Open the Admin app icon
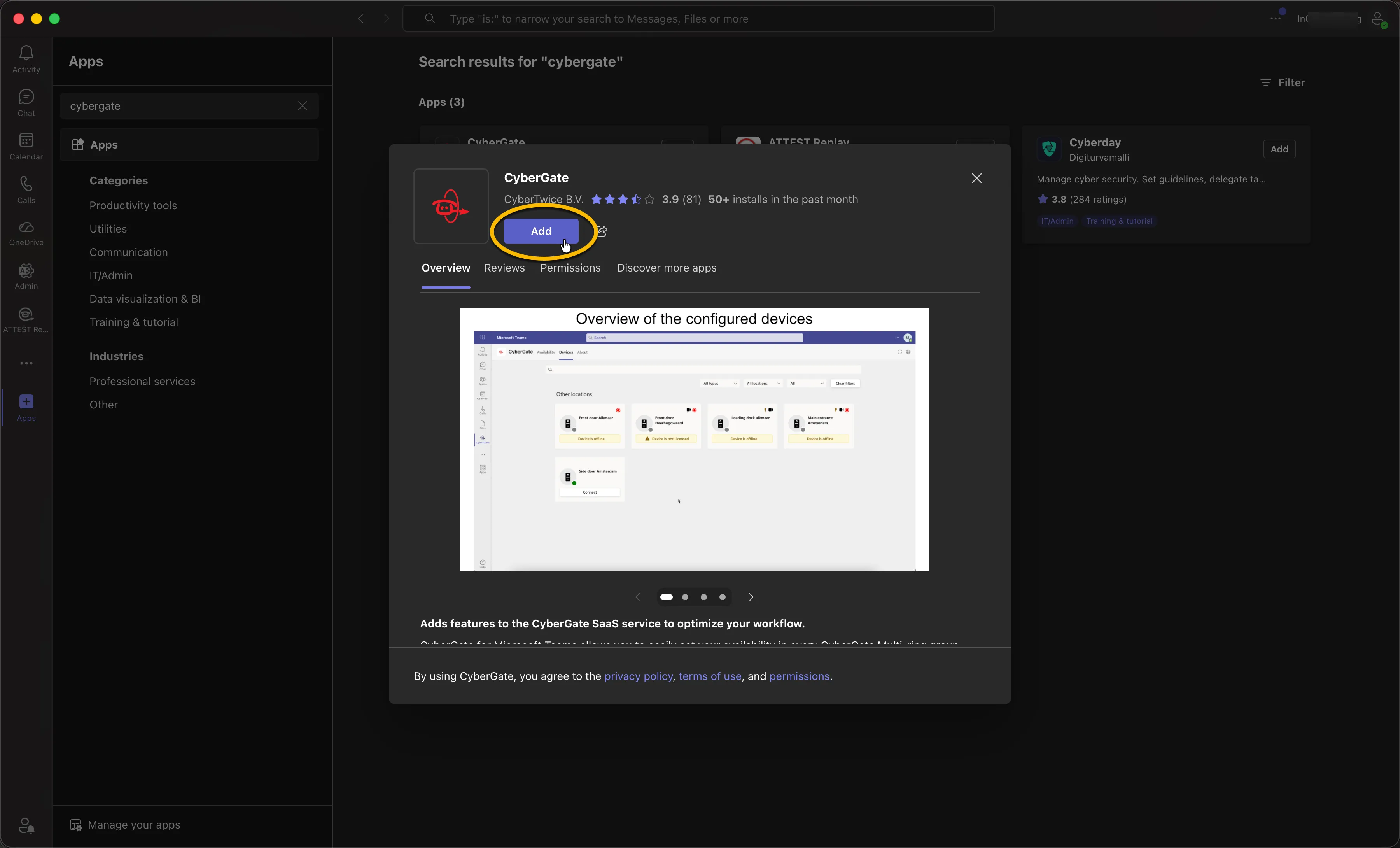The image size is (1400, 848). [x=26, y=276]
